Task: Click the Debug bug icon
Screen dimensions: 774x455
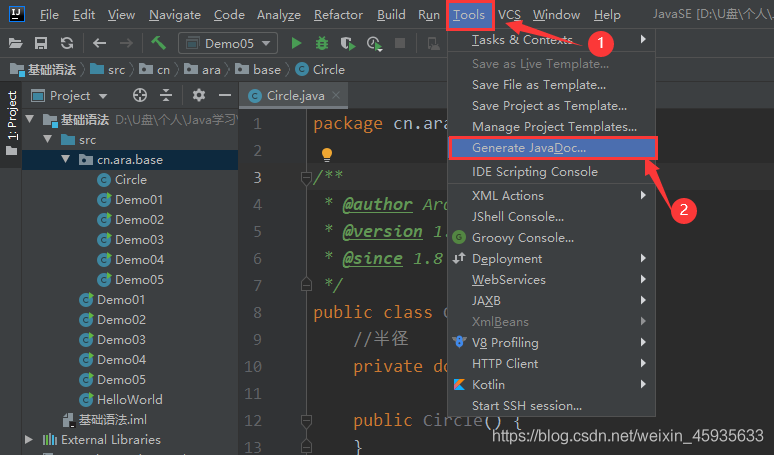Action: point(322,43)
